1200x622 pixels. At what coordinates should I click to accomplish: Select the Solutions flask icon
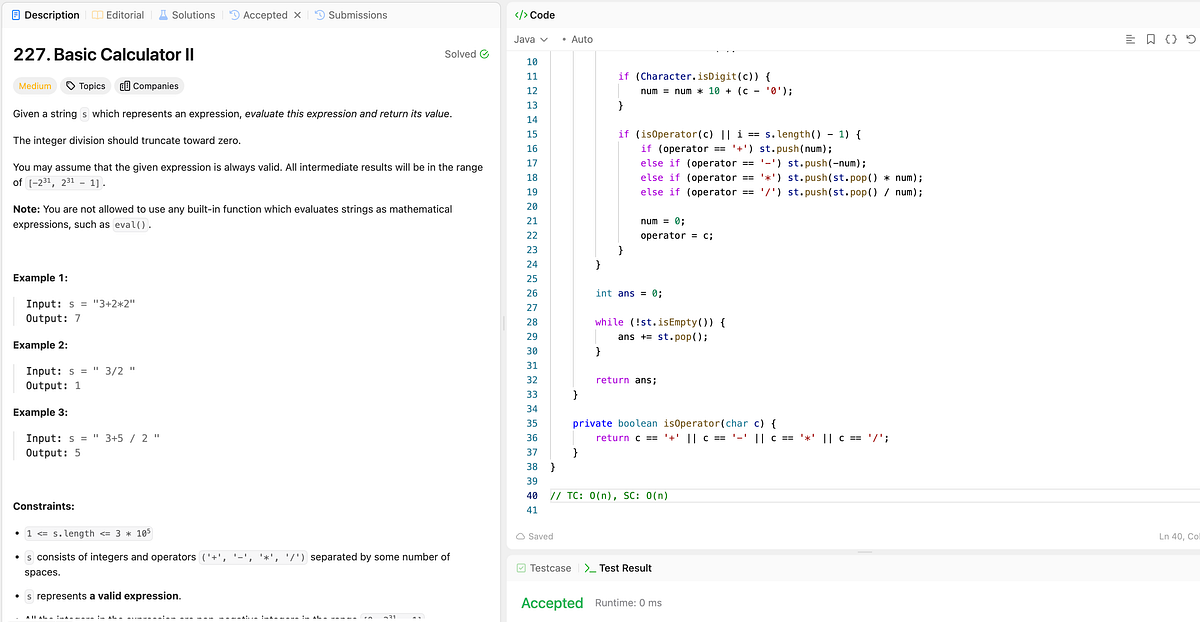coord(164,14)
